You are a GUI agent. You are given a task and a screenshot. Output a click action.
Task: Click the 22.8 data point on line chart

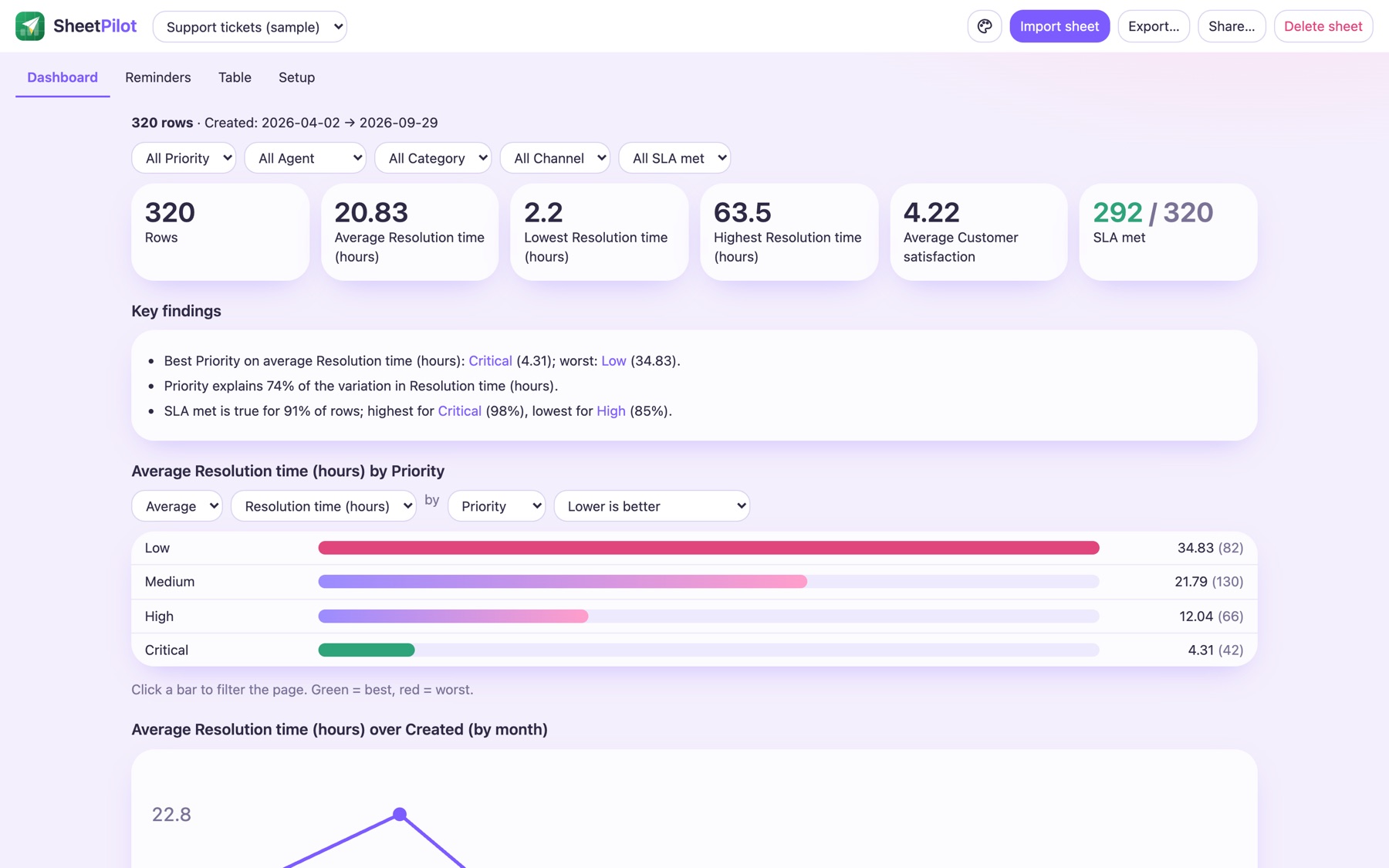point(400,814)
